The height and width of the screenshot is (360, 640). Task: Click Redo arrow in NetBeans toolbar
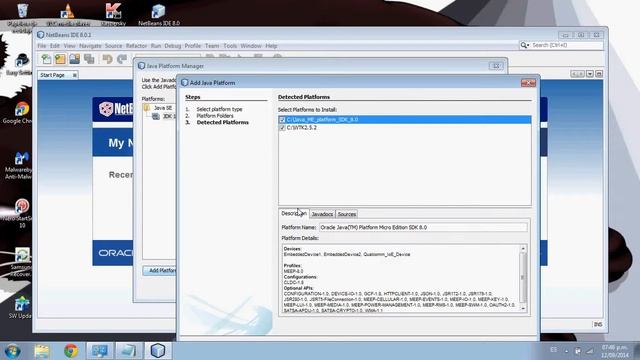pyautogui.click(x=122, y=59)
